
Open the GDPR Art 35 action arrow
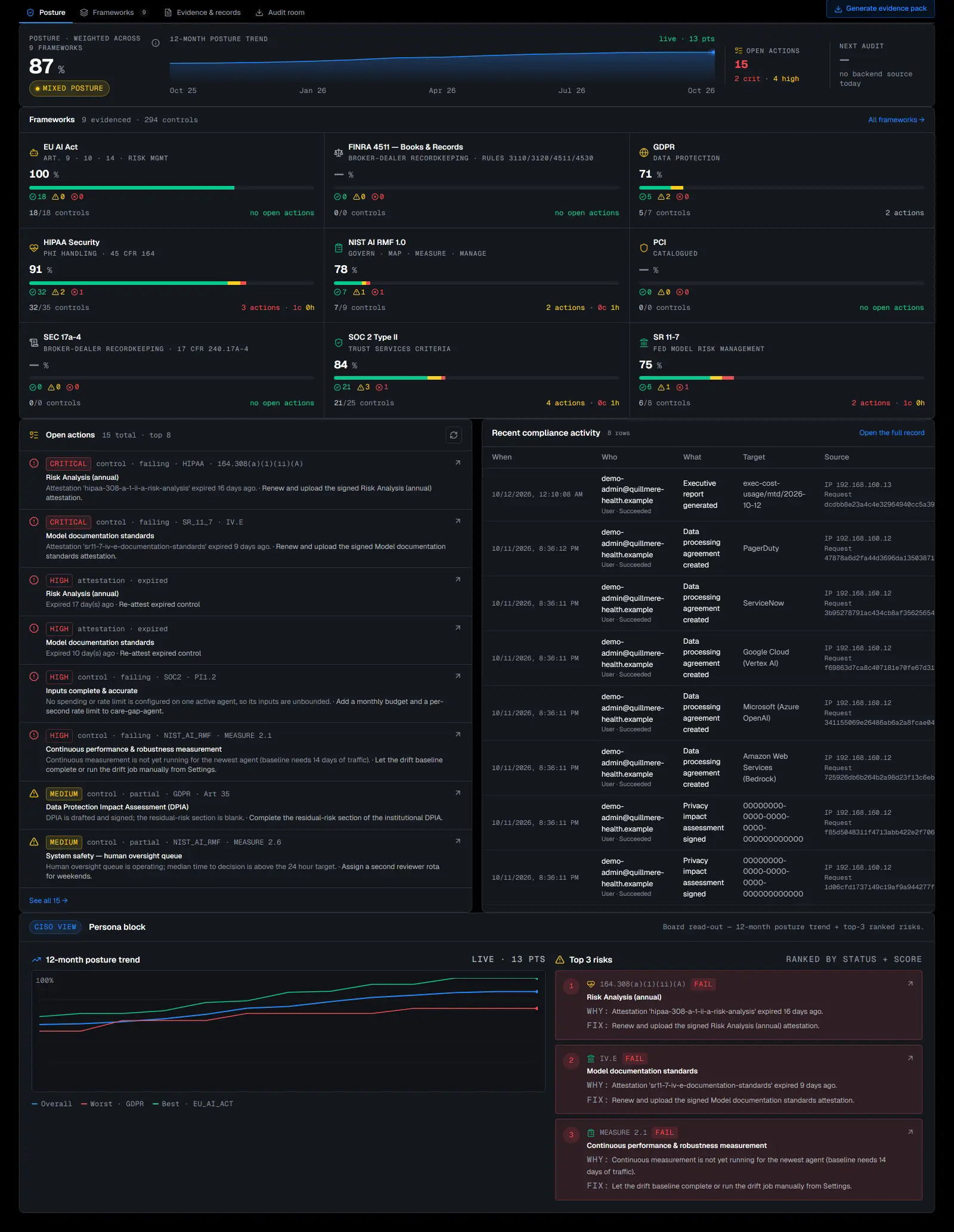pos(458,793)
